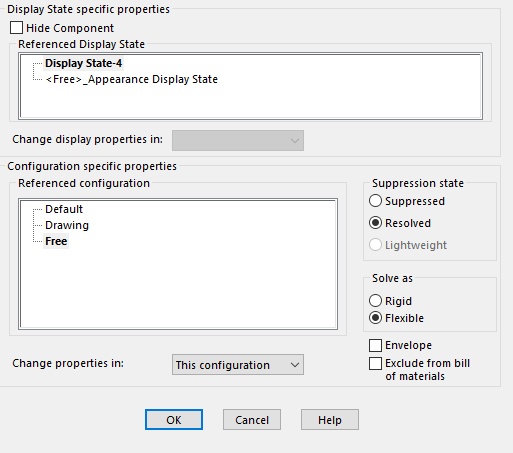Select the Free configuration
Viewport: 513px width, 453px height.
point(56,241)
